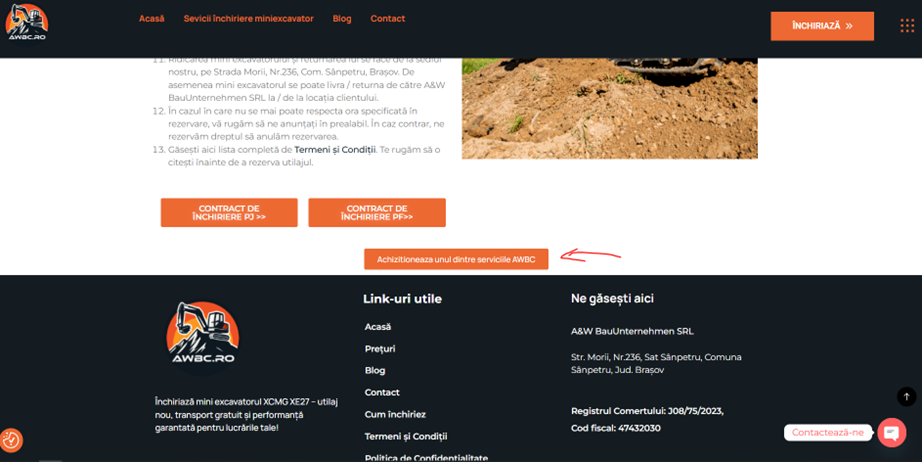Open the dotted grid menu icon
This screenshot has width=922, height=462.
[907, 26]
